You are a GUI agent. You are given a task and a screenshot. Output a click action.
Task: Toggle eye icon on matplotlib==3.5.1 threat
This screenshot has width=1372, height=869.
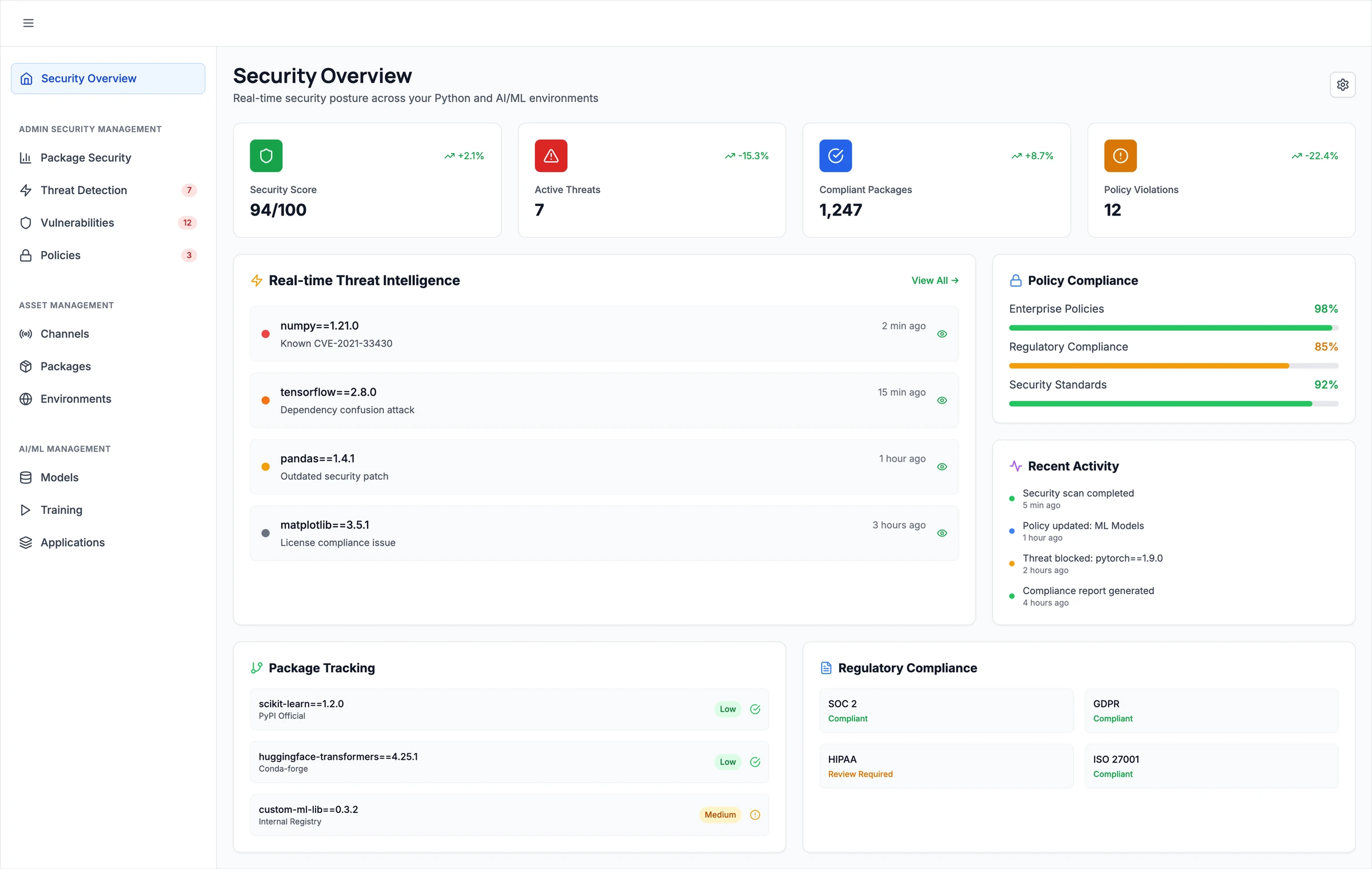(942, 533)
